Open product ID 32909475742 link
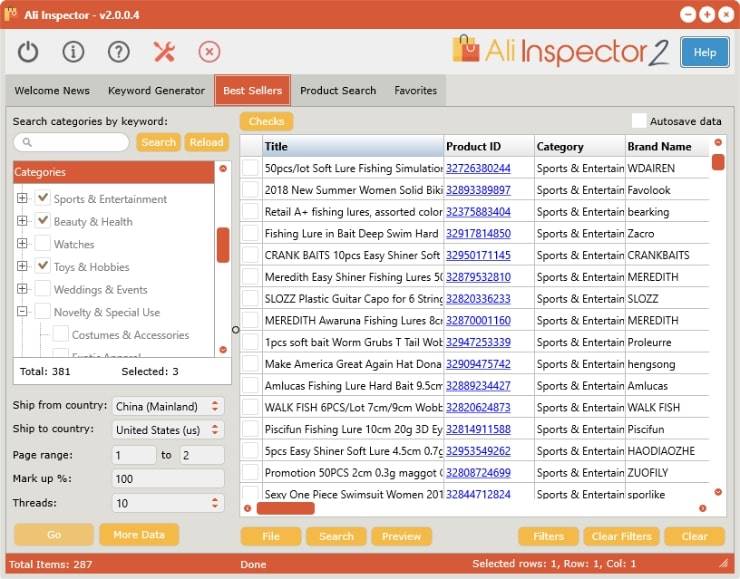 [478, 364]
